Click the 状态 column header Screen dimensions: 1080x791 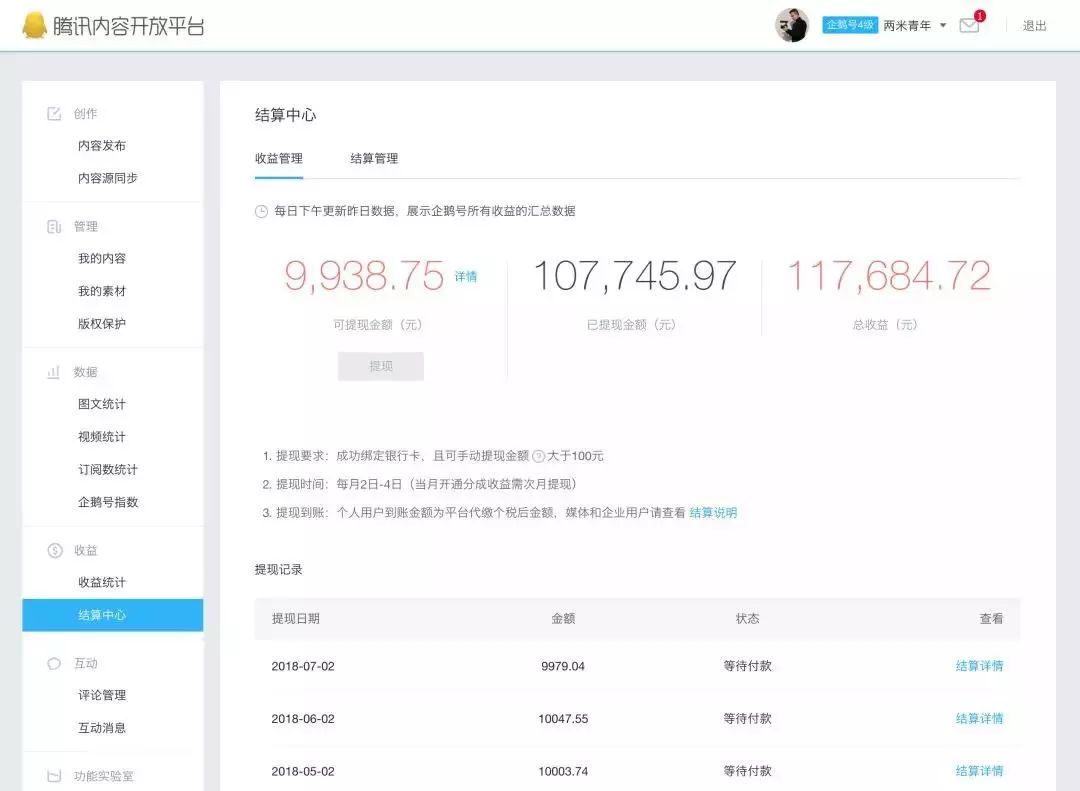(x=747, y=619)
